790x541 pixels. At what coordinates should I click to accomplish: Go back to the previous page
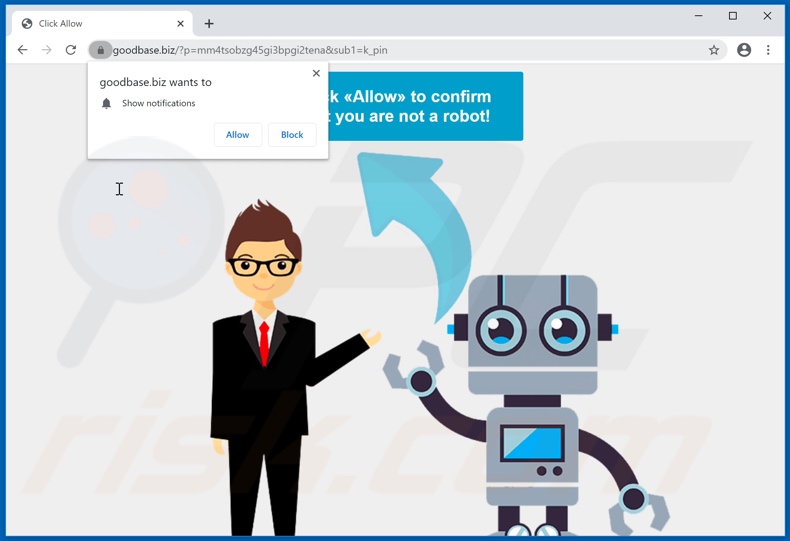coord(22,50)
